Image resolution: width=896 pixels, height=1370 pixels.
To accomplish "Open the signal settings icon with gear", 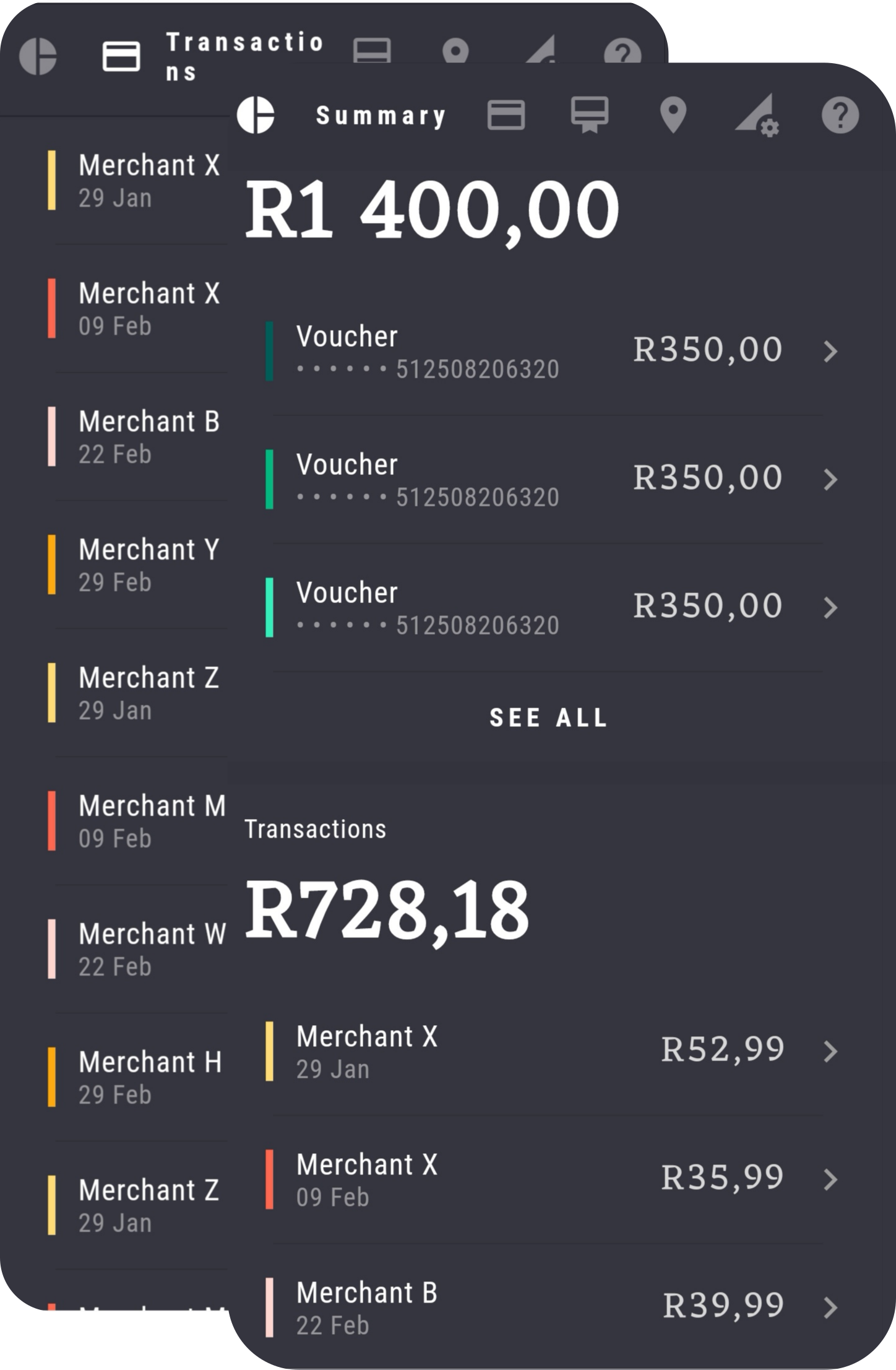I will pyautogui.click(x=757, y=115).
